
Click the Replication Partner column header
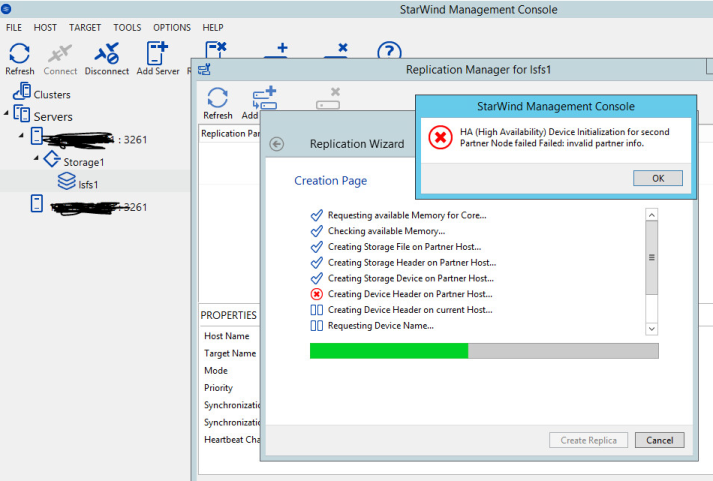coord(230,134)
